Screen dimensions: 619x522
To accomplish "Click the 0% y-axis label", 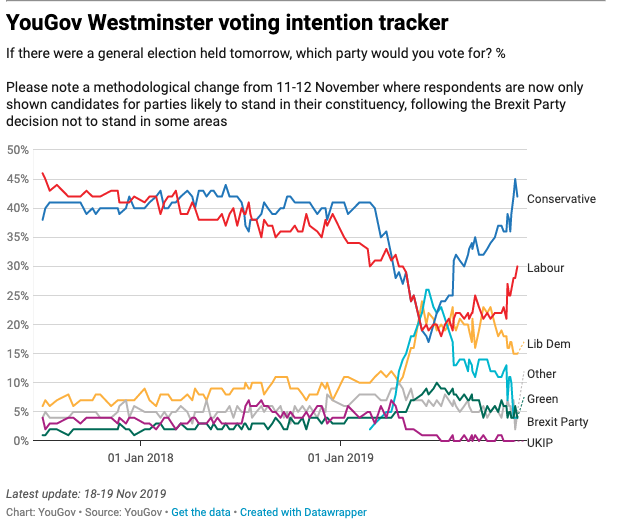I will (21, 441).
